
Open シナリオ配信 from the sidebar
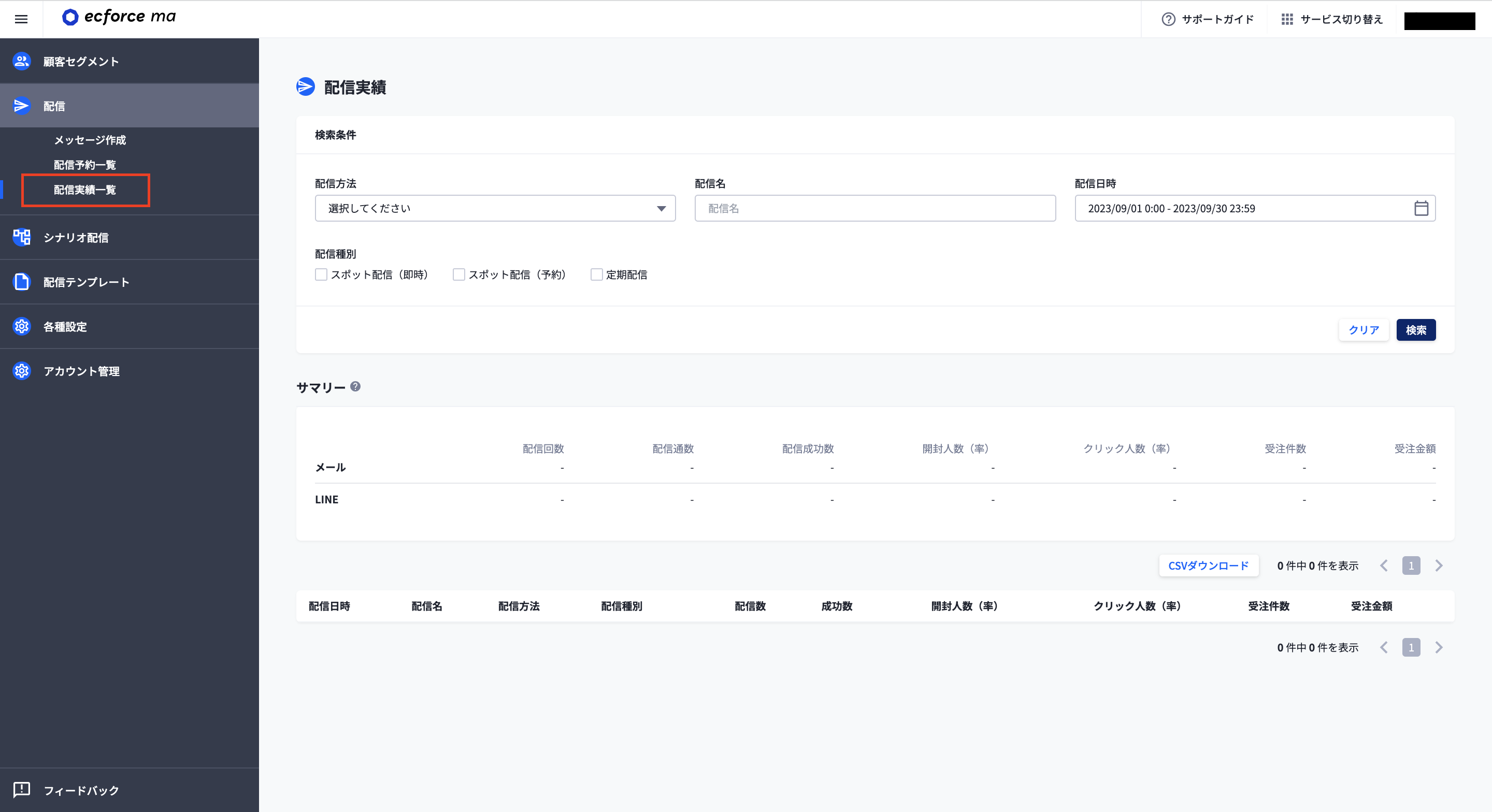pyautogui.click(x=75, y=238)
